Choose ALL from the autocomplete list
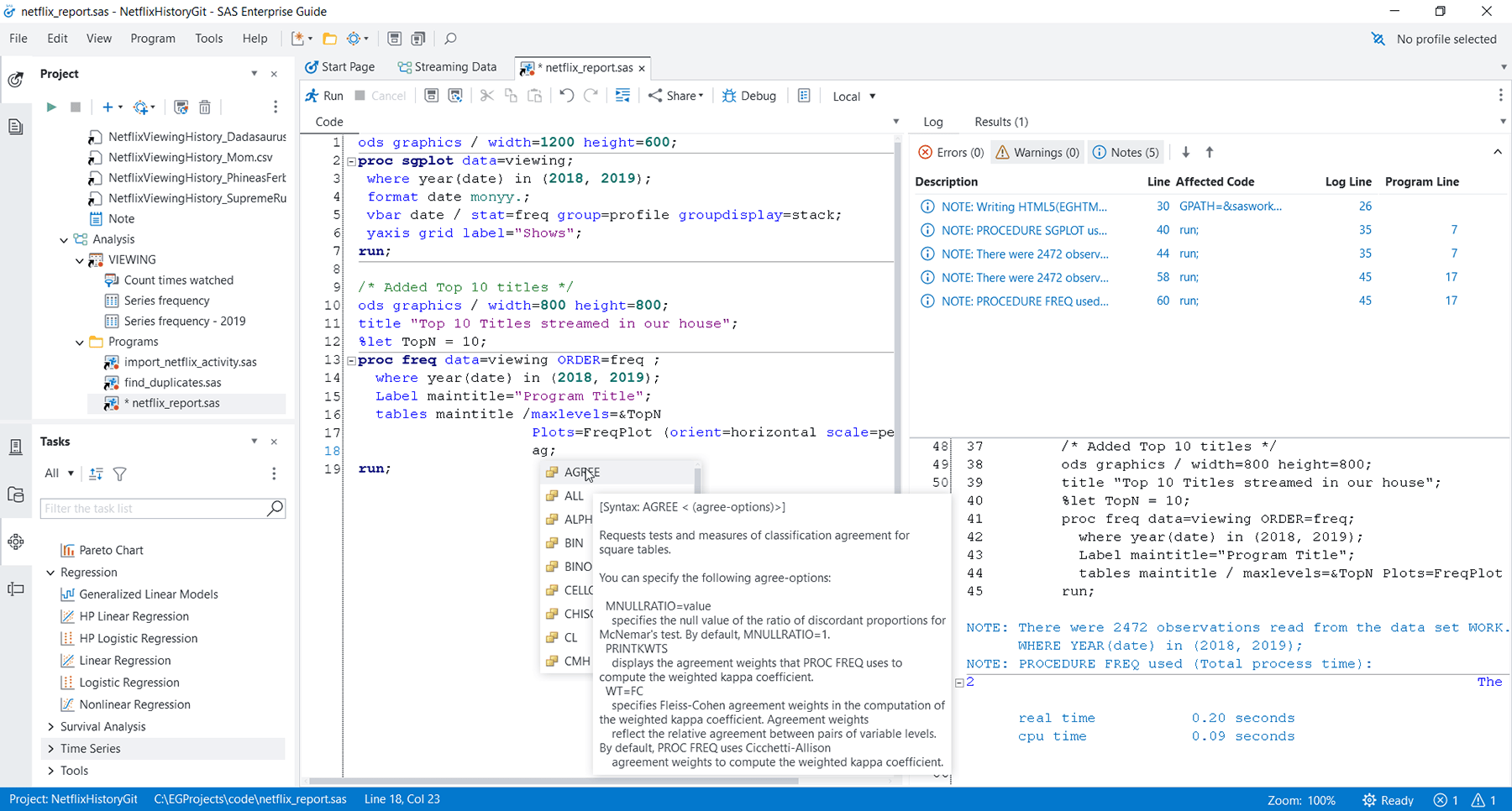 [574, 495]
